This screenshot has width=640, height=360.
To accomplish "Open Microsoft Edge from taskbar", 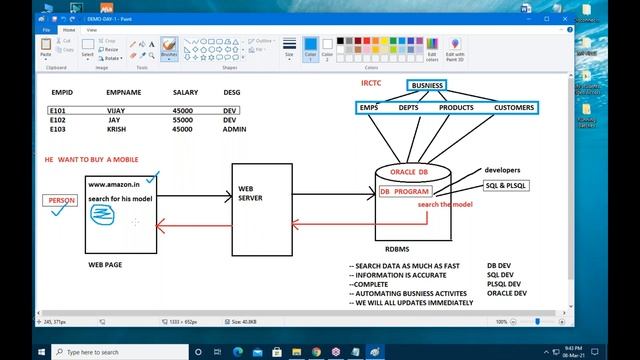I will tap(238, 352).
